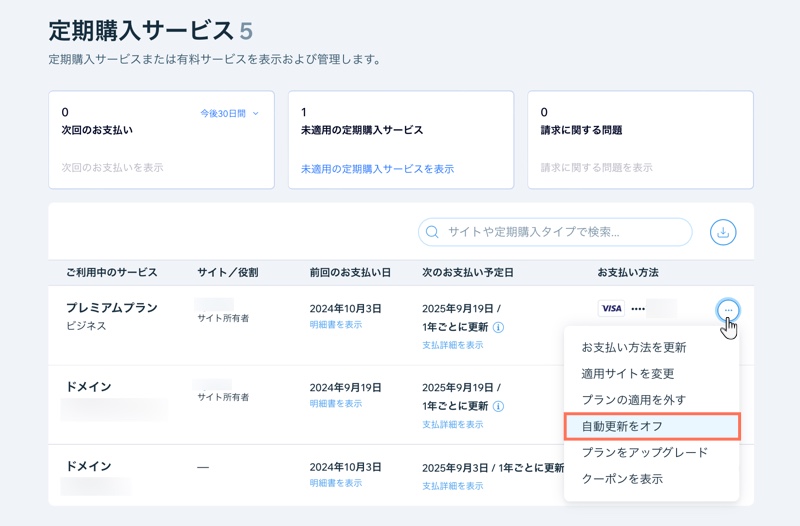Open 支払詳細を表示 in プレミアムプラン row
The height and width of the screenshot is (526, 800).
point(453,345)
